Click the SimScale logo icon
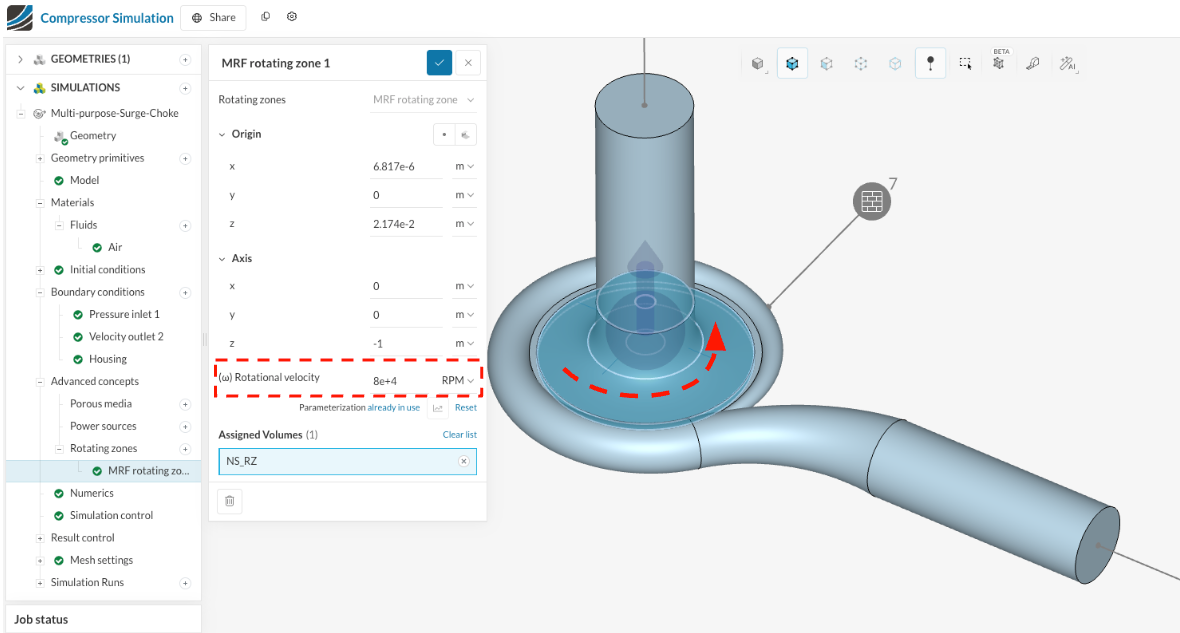The image size is (1180, 633). click(x=20, y=17)
